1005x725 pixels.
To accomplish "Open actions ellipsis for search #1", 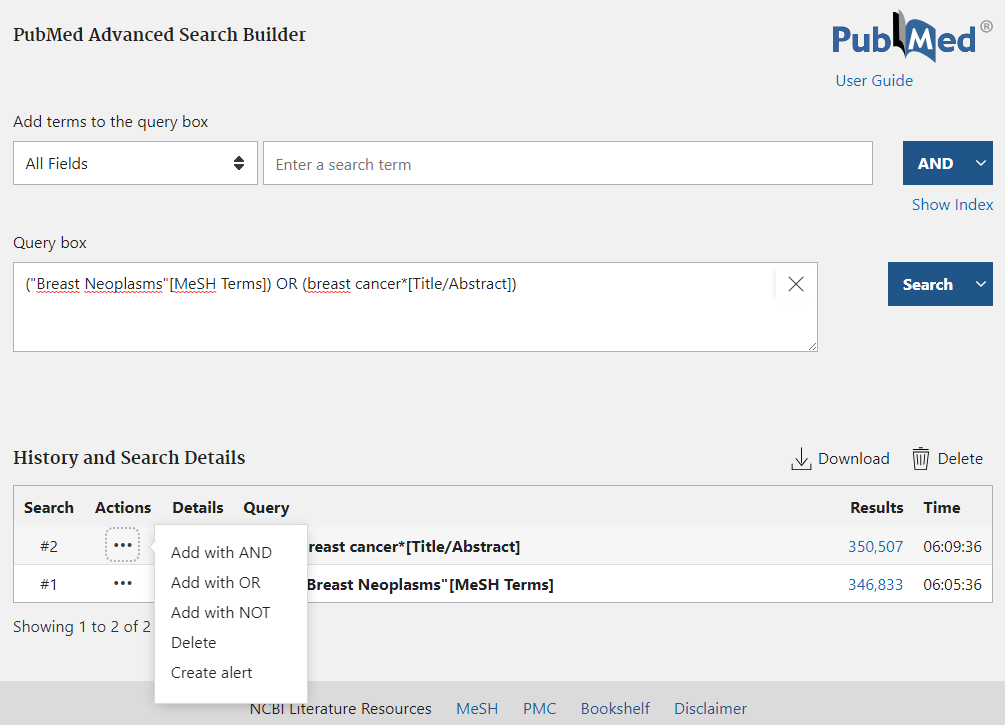I will click(122, 583).
